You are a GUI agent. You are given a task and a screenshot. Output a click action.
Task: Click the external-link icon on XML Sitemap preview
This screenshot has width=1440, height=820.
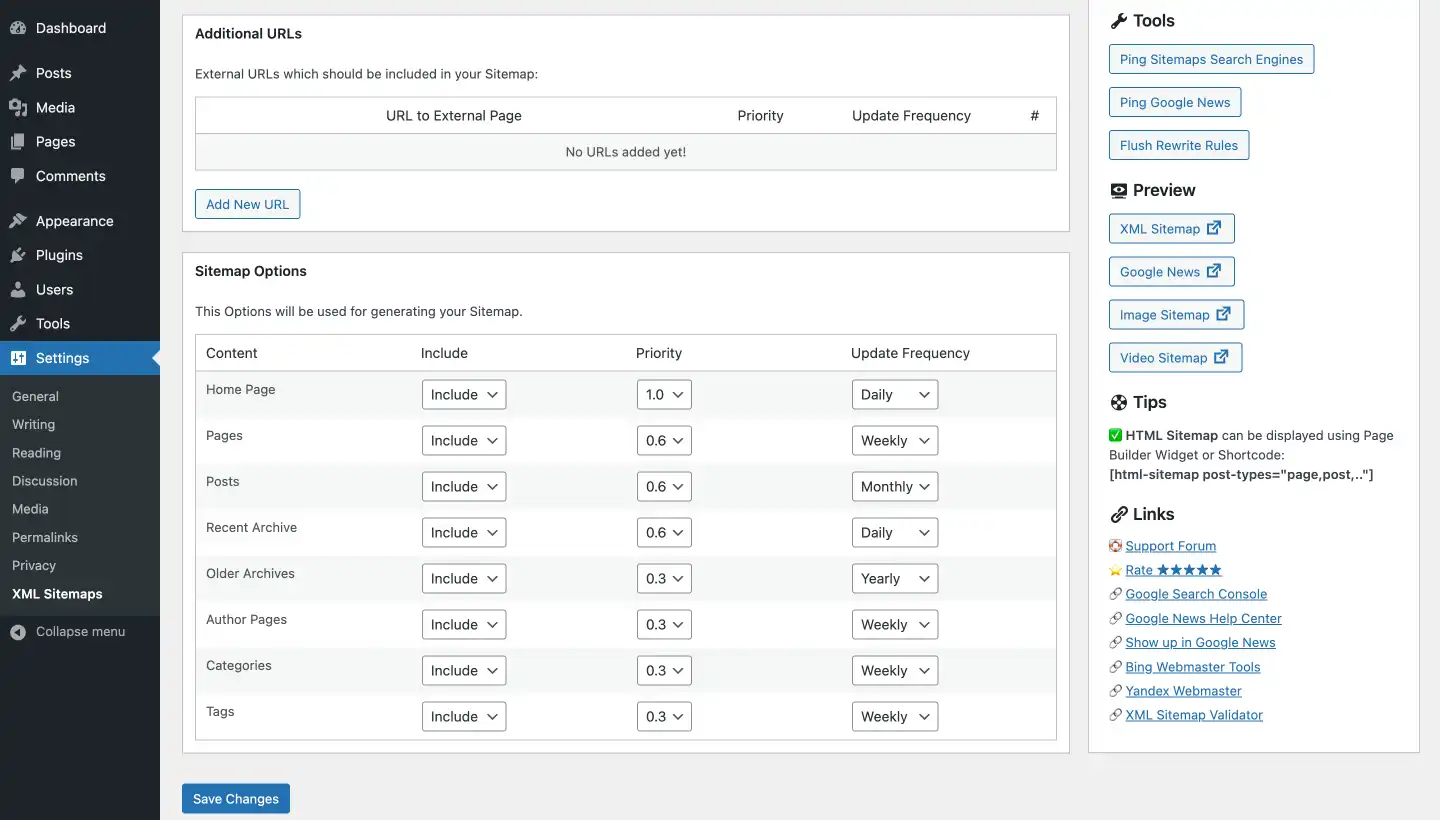(x=1213, y=228)
